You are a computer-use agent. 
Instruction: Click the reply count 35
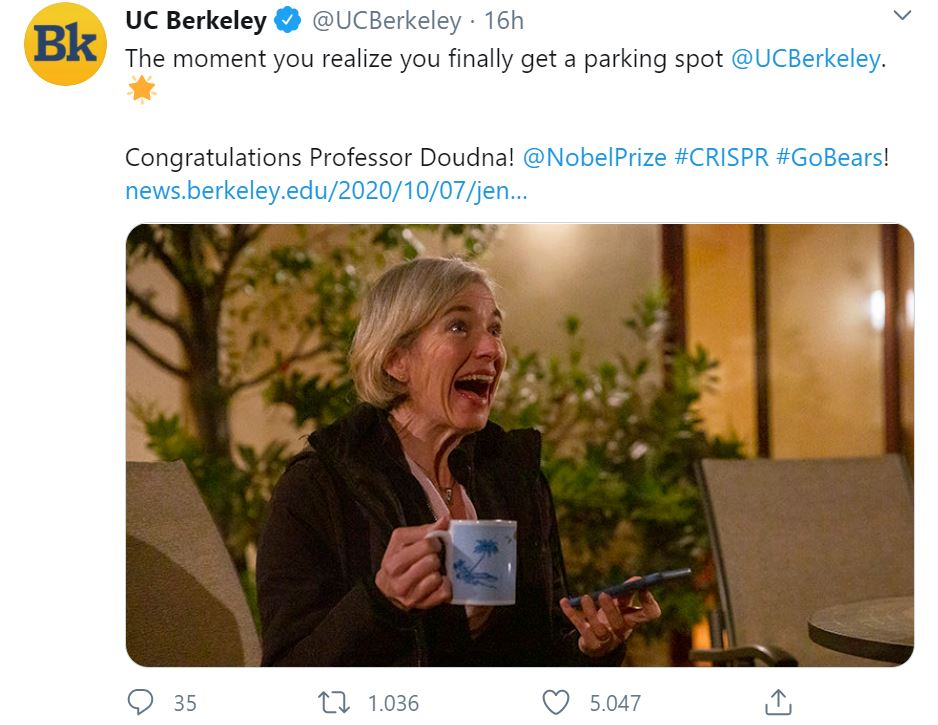(x=185, y=703)
